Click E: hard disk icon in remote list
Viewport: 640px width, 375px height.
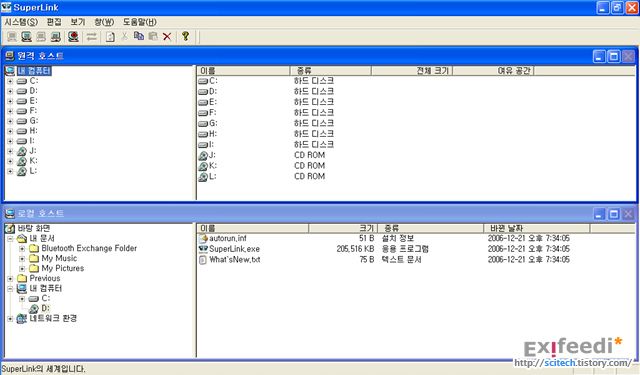click(x=203, y=102)
